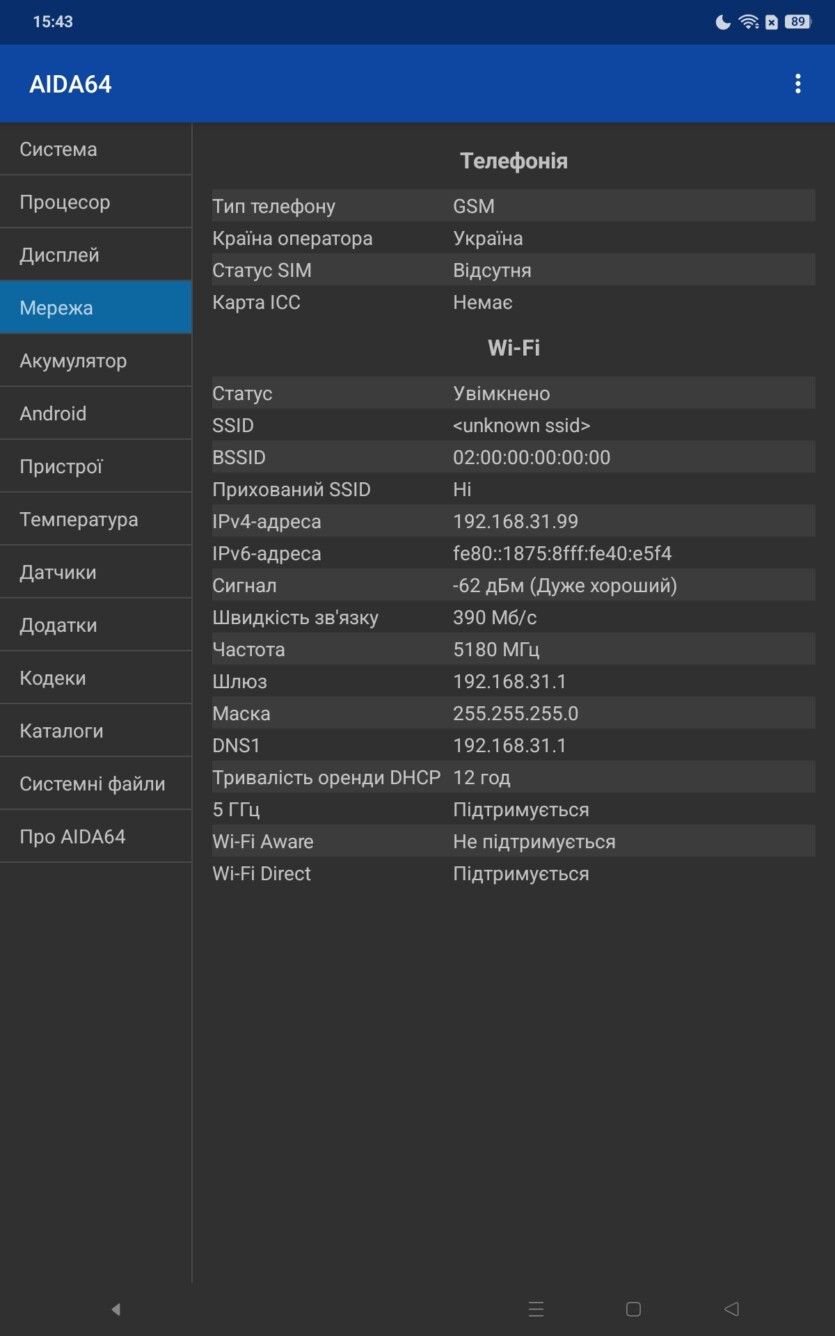Open Про AIDA64 about page
The height and width of the screenshot is (1336, 835).
coord(95,837)
